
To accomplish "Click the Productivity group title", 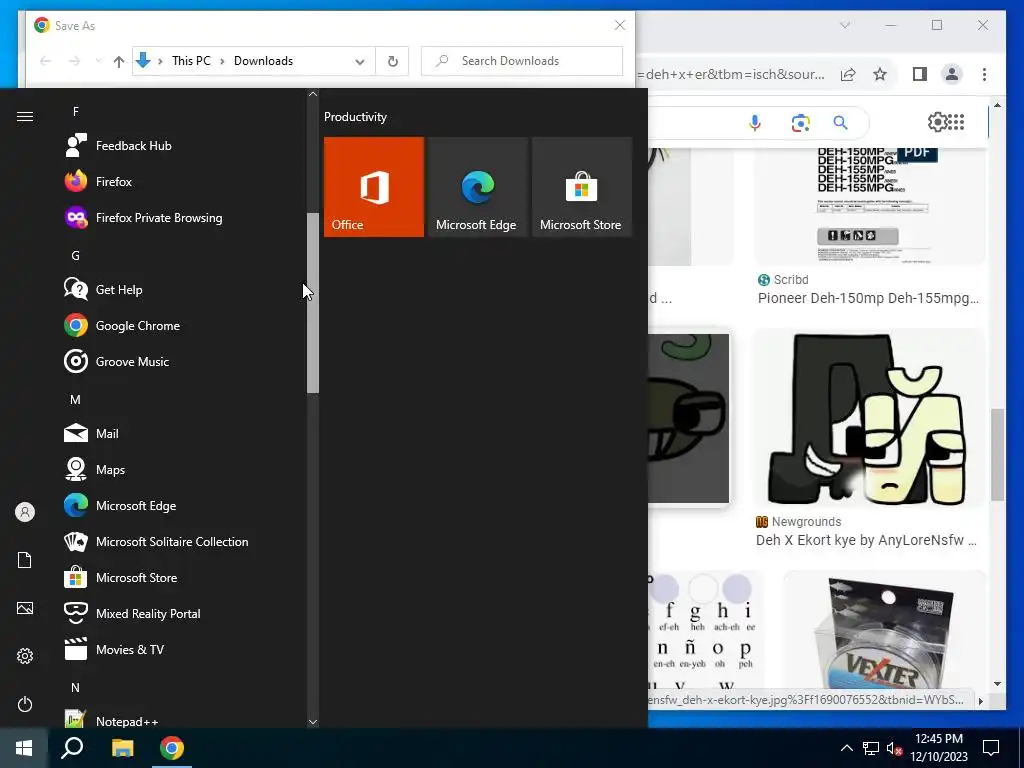I will tap(355, 117).
